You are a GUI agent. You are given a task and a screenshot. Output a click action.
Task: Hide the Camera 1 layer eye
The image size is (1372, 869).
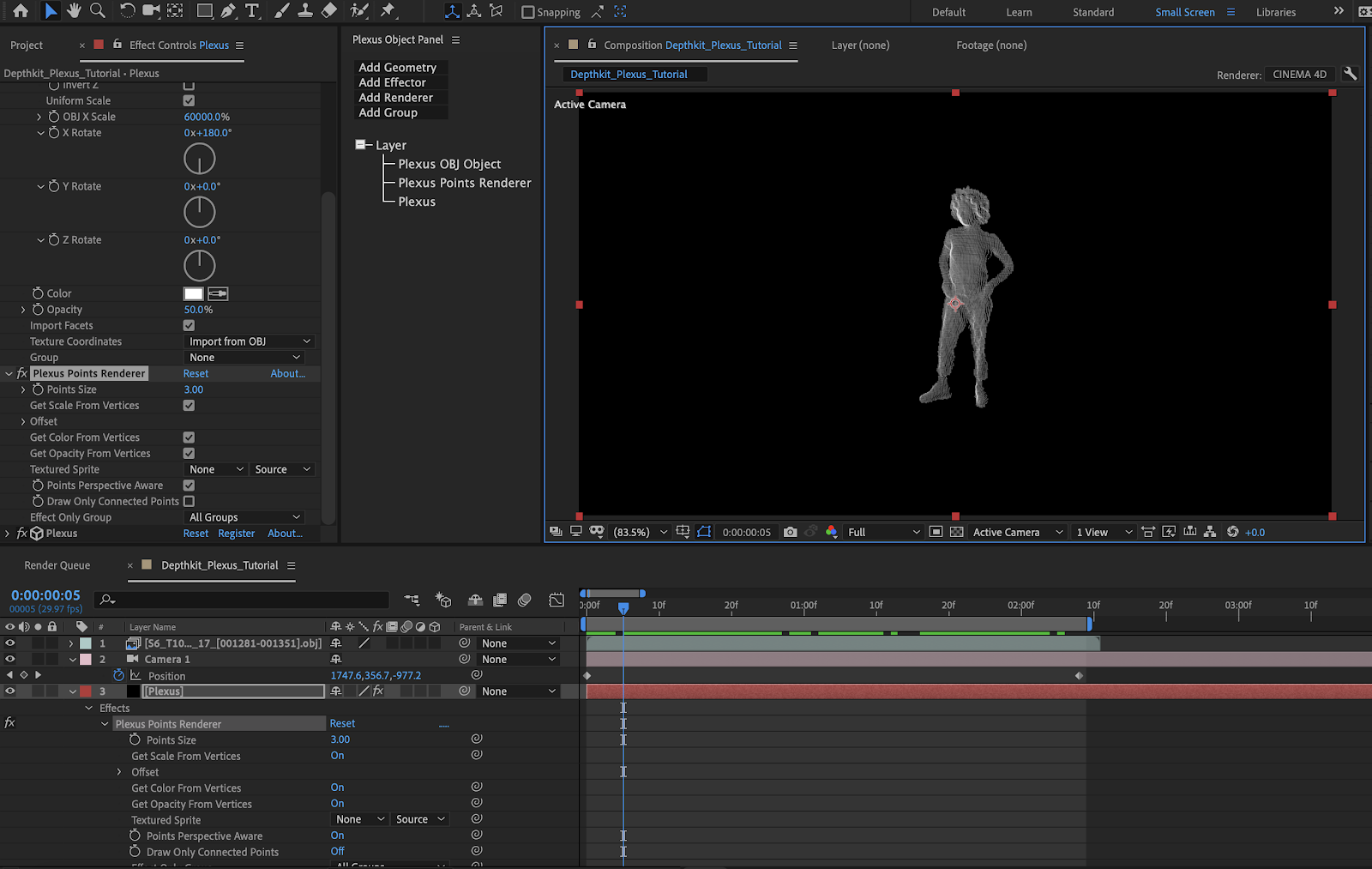point(9,659)
